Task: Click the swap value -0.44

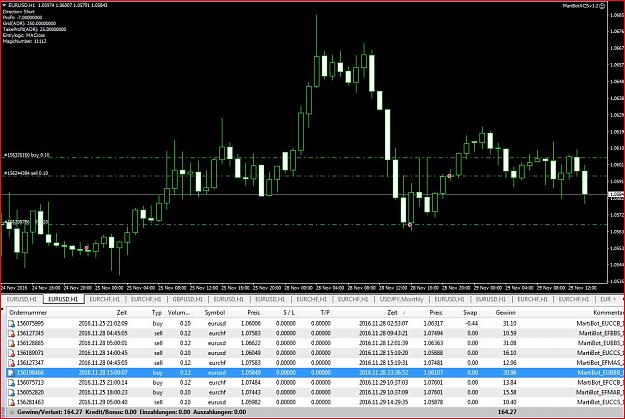Action: (472, 323)
